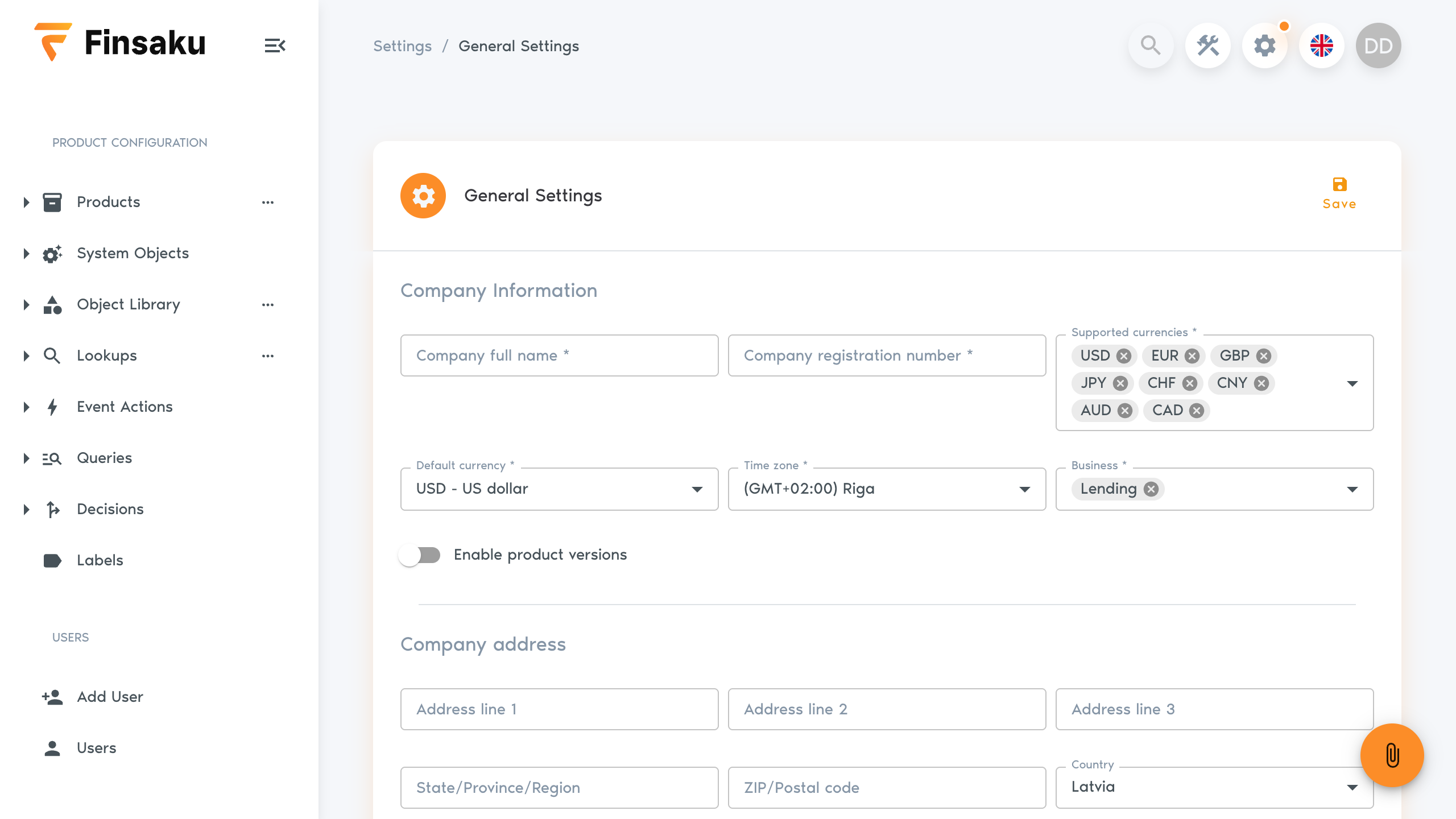Screen dimensions: 1456x819
Task: Expand the Queries tree node
Action: coord(26,458)
